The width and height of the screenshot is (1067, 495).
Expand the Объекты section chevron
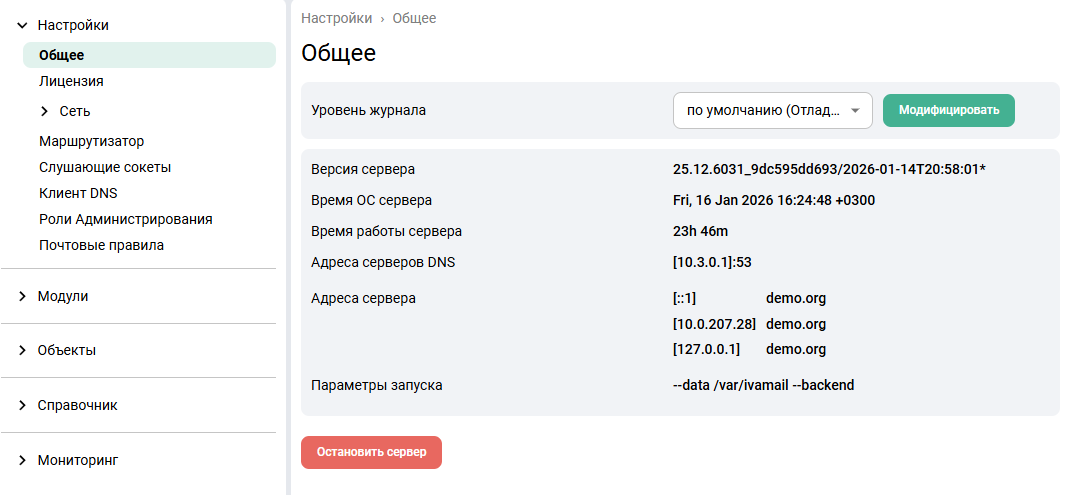(x=22, y=351)
